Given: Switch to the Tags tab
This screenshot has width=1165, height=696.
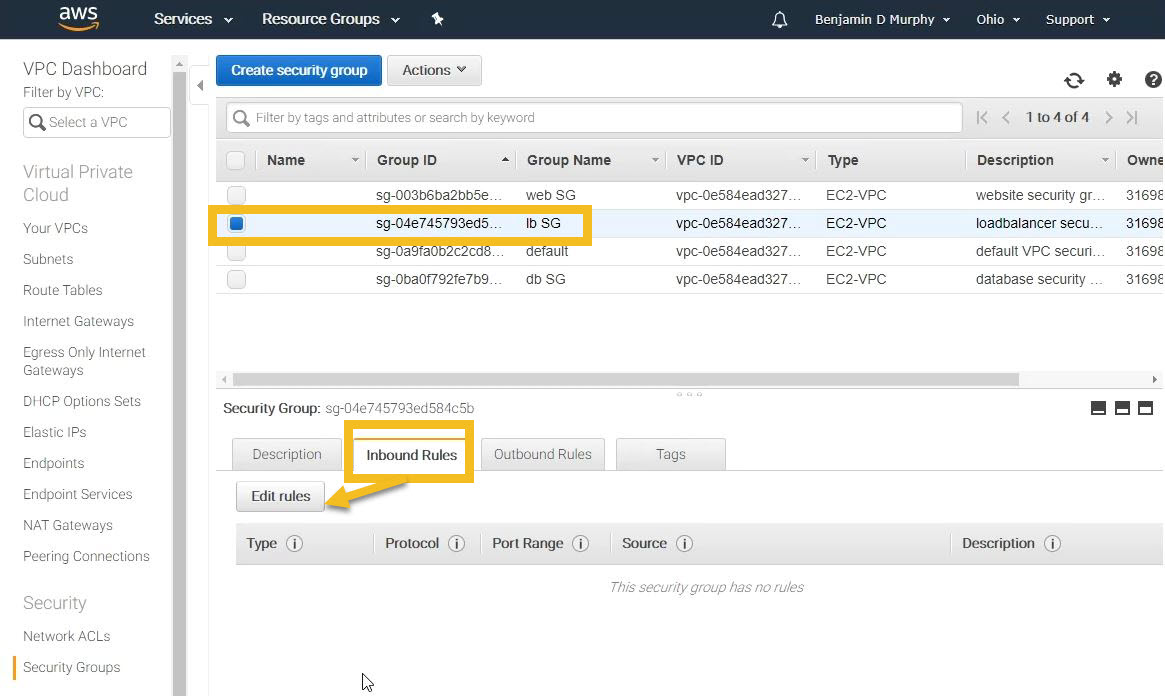Looking at the screenshot, I should 670,455.
